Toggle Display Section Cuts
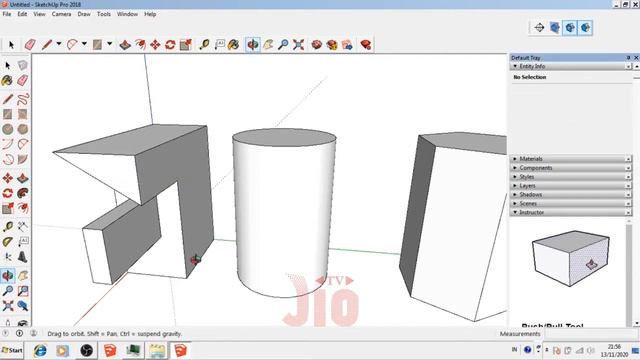640x360 pixels. 570,28
